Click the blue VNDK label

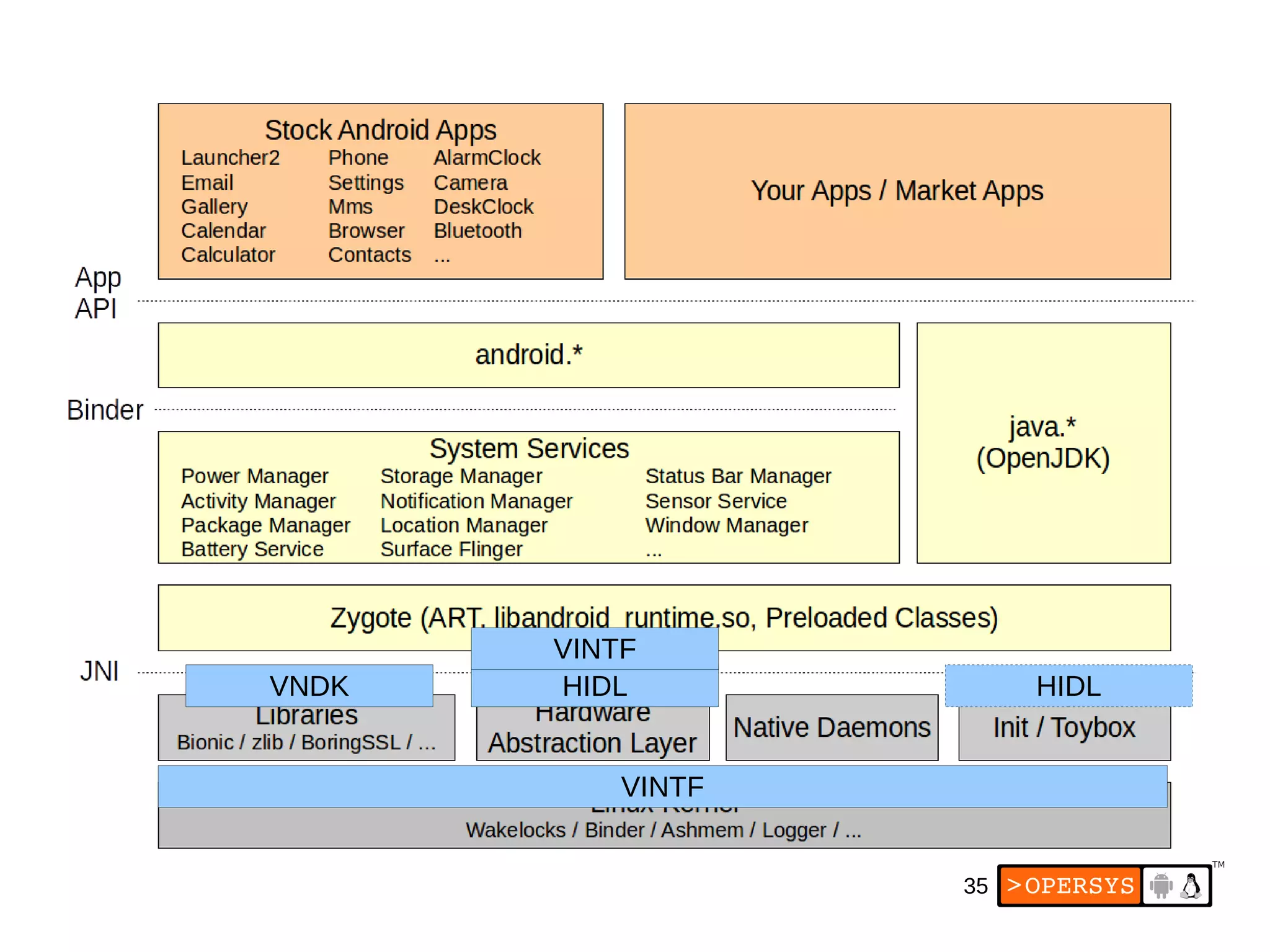[309, 686]
